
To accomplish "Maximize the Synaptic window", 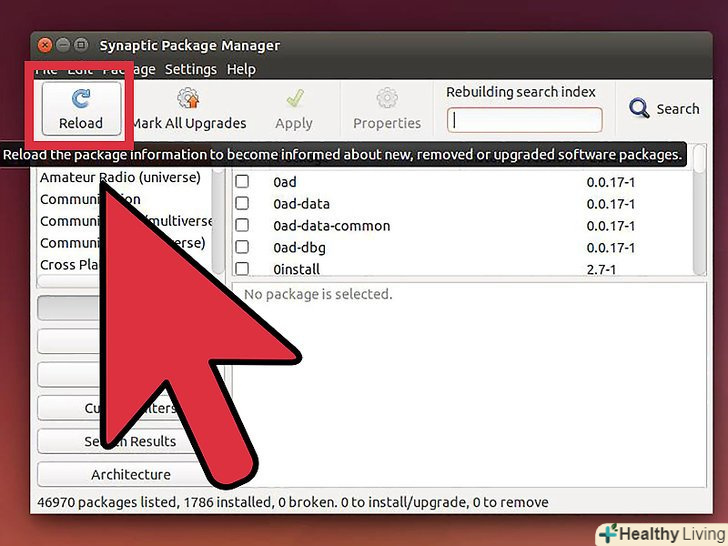I will click(81, 45).
